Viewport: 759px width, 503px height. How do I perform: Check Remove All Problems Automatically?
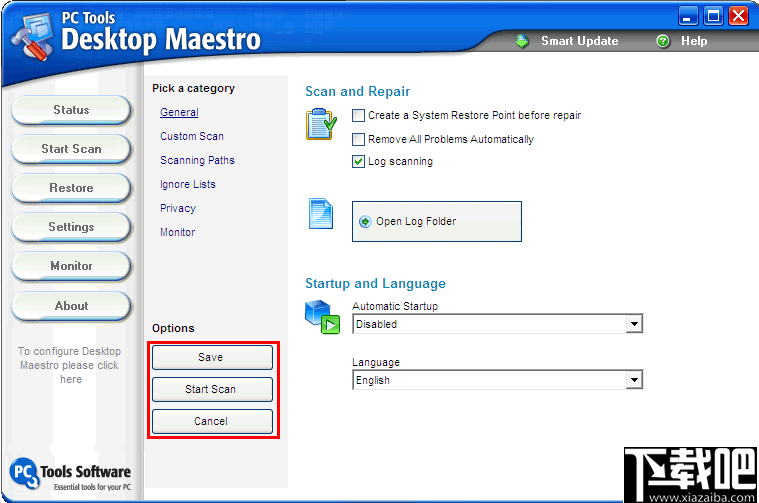click(x=358, y=139)
